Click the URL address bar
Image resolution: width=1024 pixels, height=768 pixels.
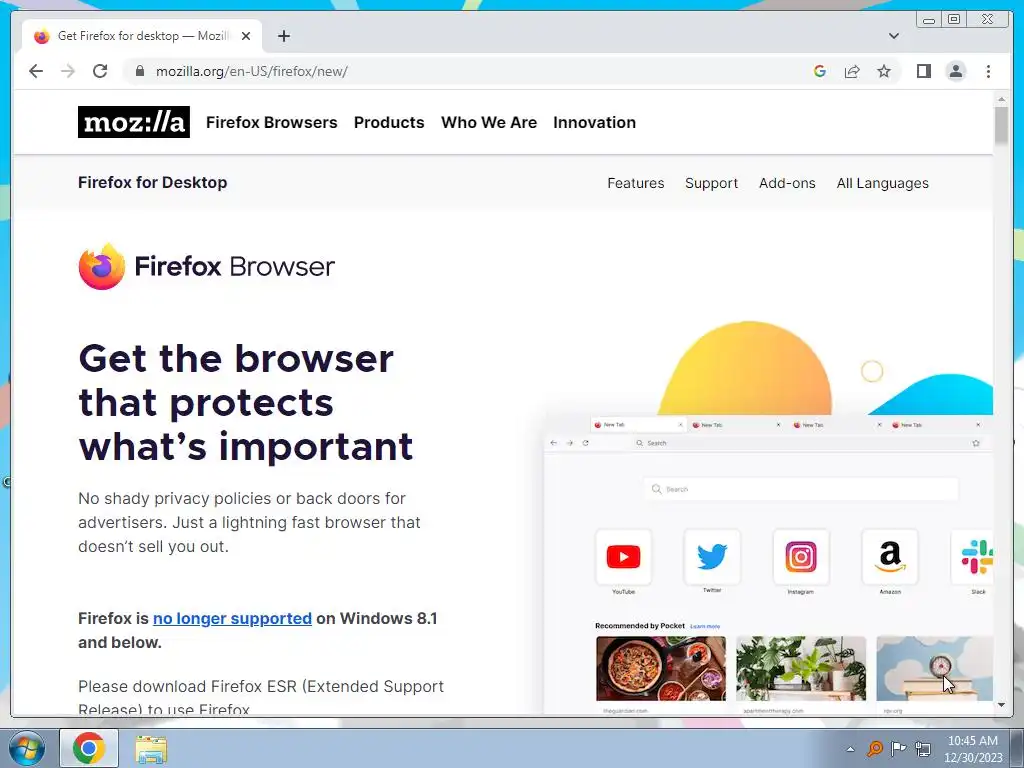tap(470, 71)
